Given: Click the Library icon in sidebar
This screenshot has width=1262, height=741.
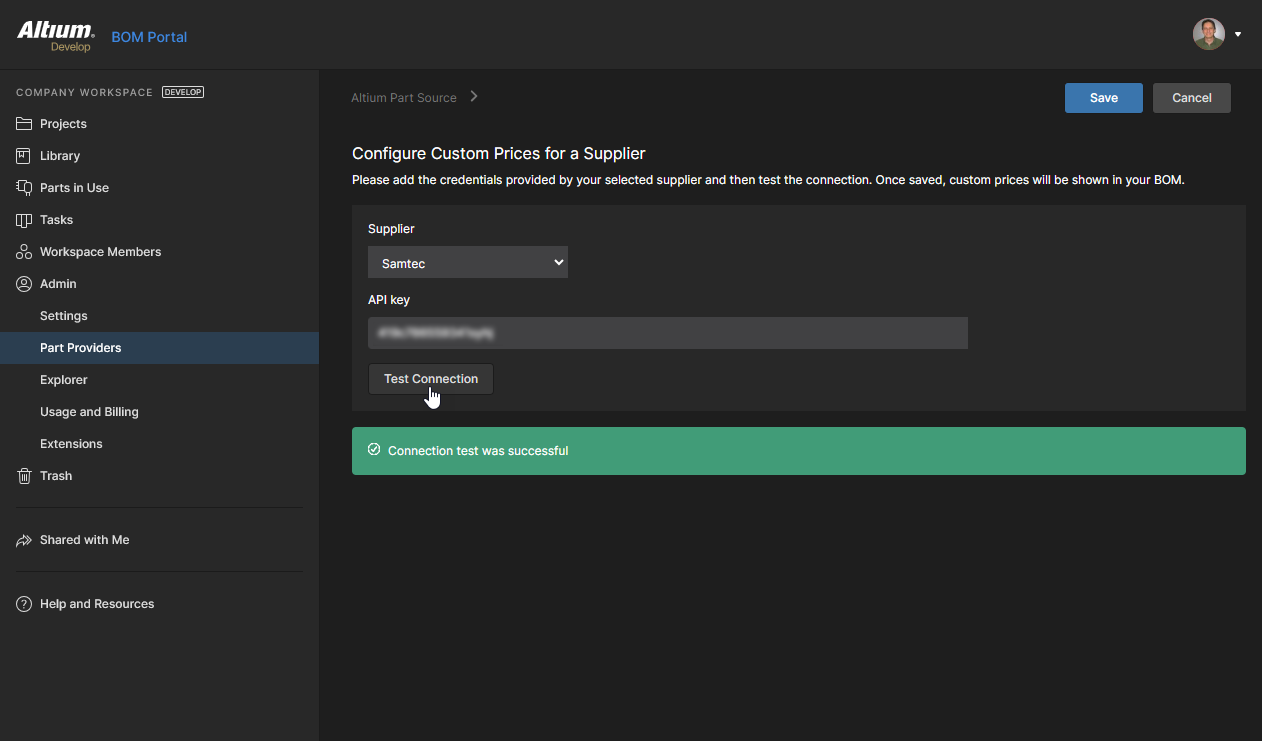Looking at the screenshot, I should click(x=24, y=156).
